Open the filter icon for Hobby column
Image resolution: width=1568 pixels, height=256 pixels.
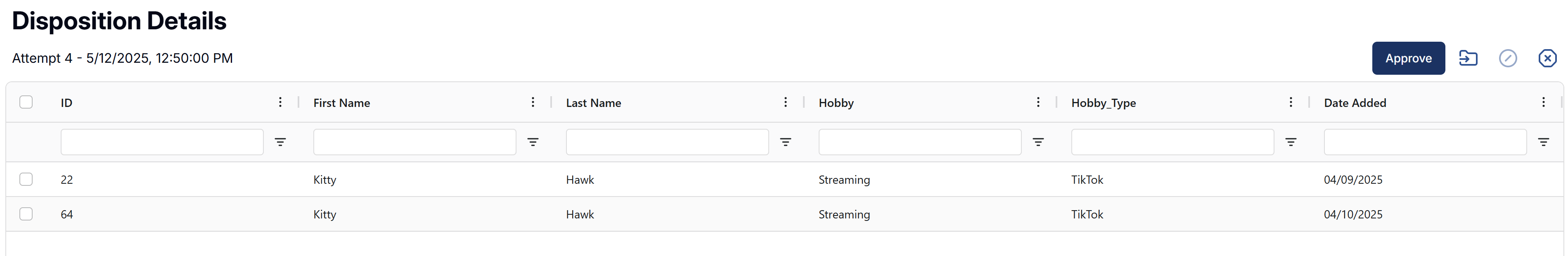[x=1038, y=142]
